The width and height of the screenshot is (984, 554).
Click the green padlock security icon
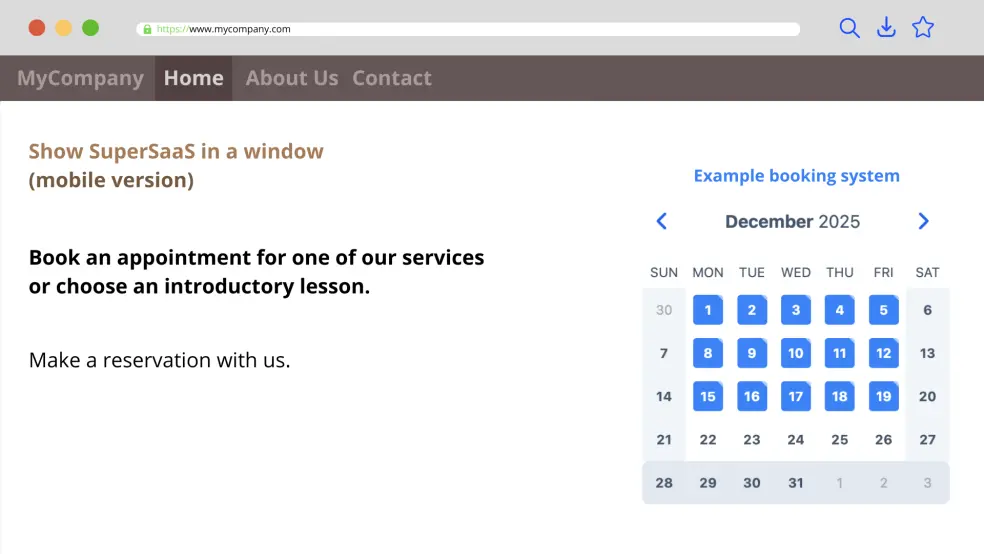point(147,29)
